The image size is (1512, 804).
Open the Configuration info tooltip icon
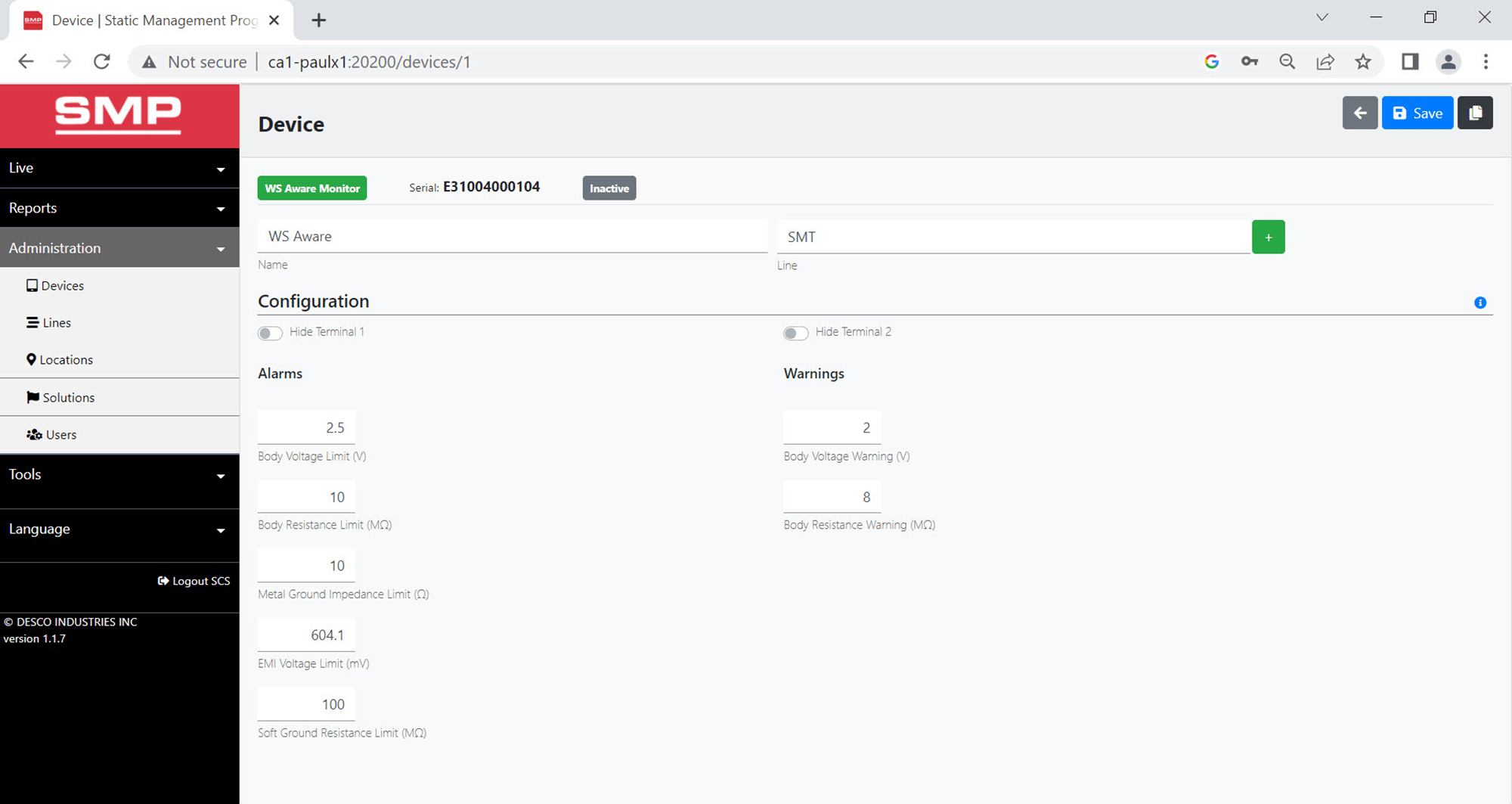[x=1480, y=303]
